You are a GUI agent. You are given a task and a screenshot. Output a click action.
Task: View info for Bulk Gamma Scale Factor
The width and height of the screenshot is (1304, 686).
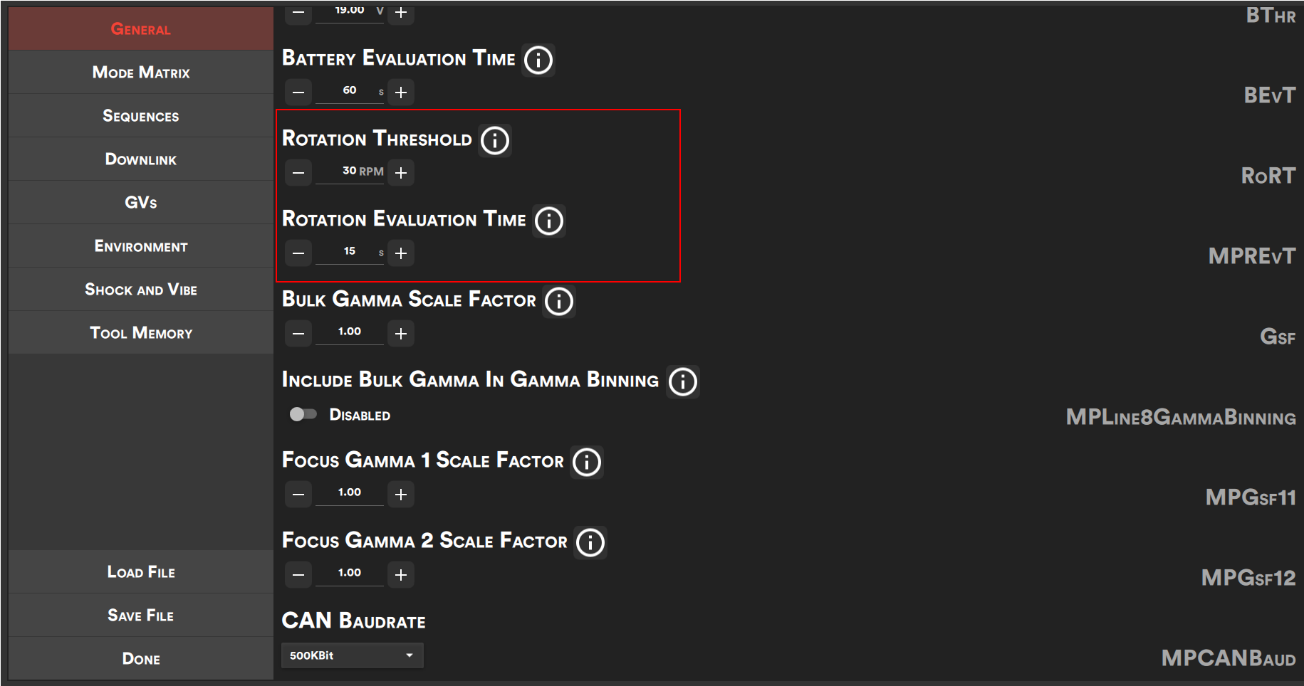click(x=559, y=301)
